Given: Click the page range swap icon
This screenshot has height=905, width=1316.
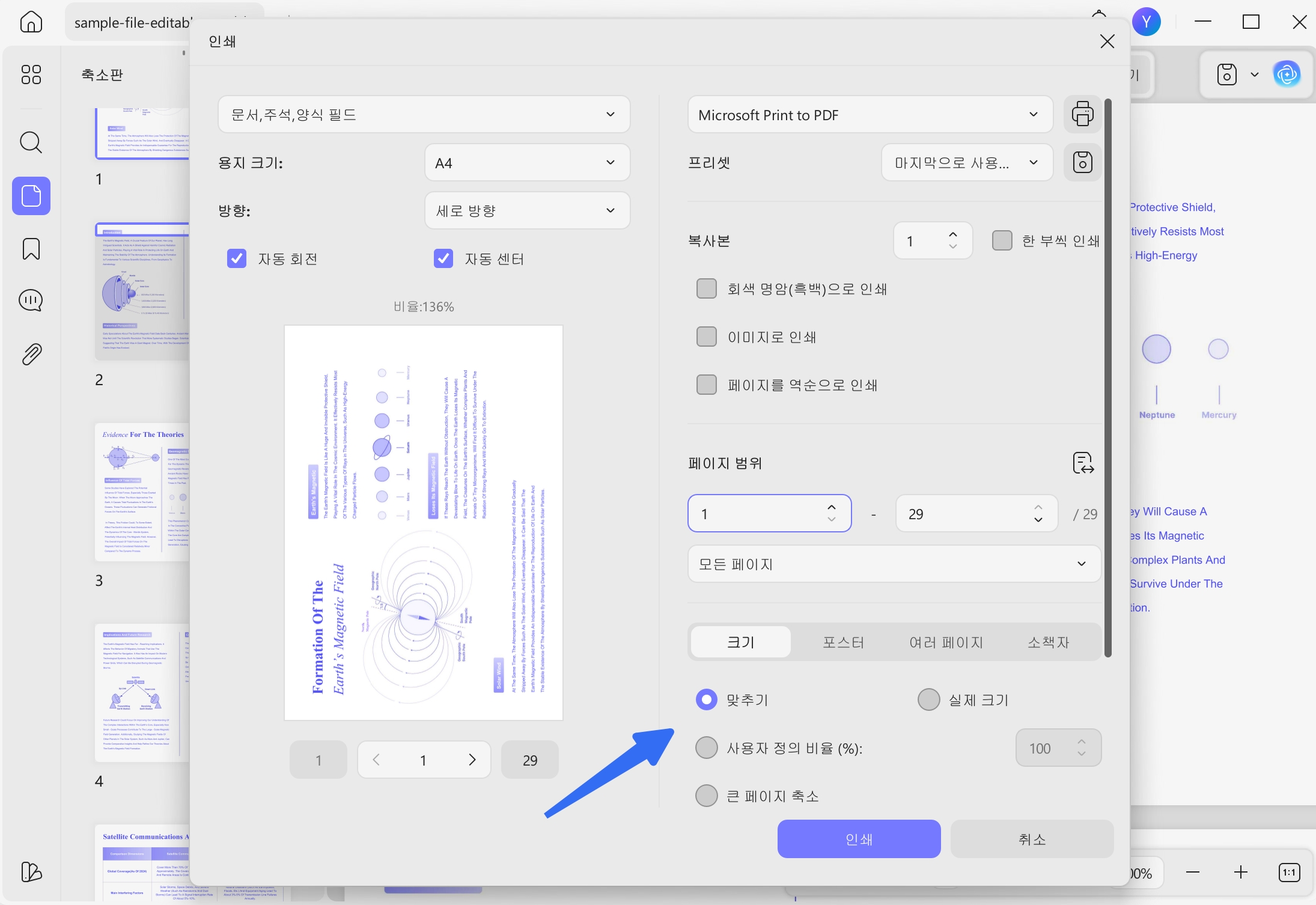Looking at the screenshot, I should click(1083, 463).
